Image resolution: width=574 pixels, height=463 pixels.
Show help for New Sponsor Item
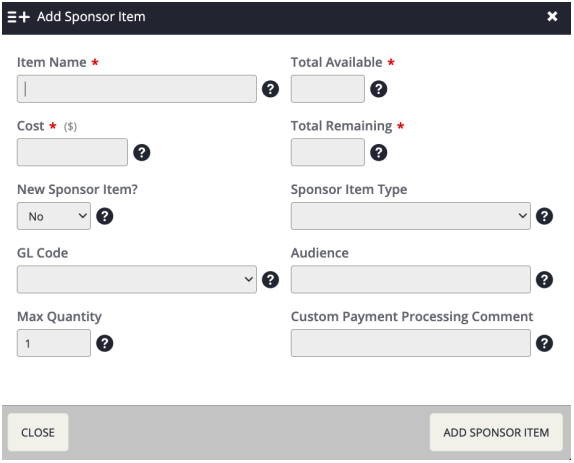(x=105, y=216)
